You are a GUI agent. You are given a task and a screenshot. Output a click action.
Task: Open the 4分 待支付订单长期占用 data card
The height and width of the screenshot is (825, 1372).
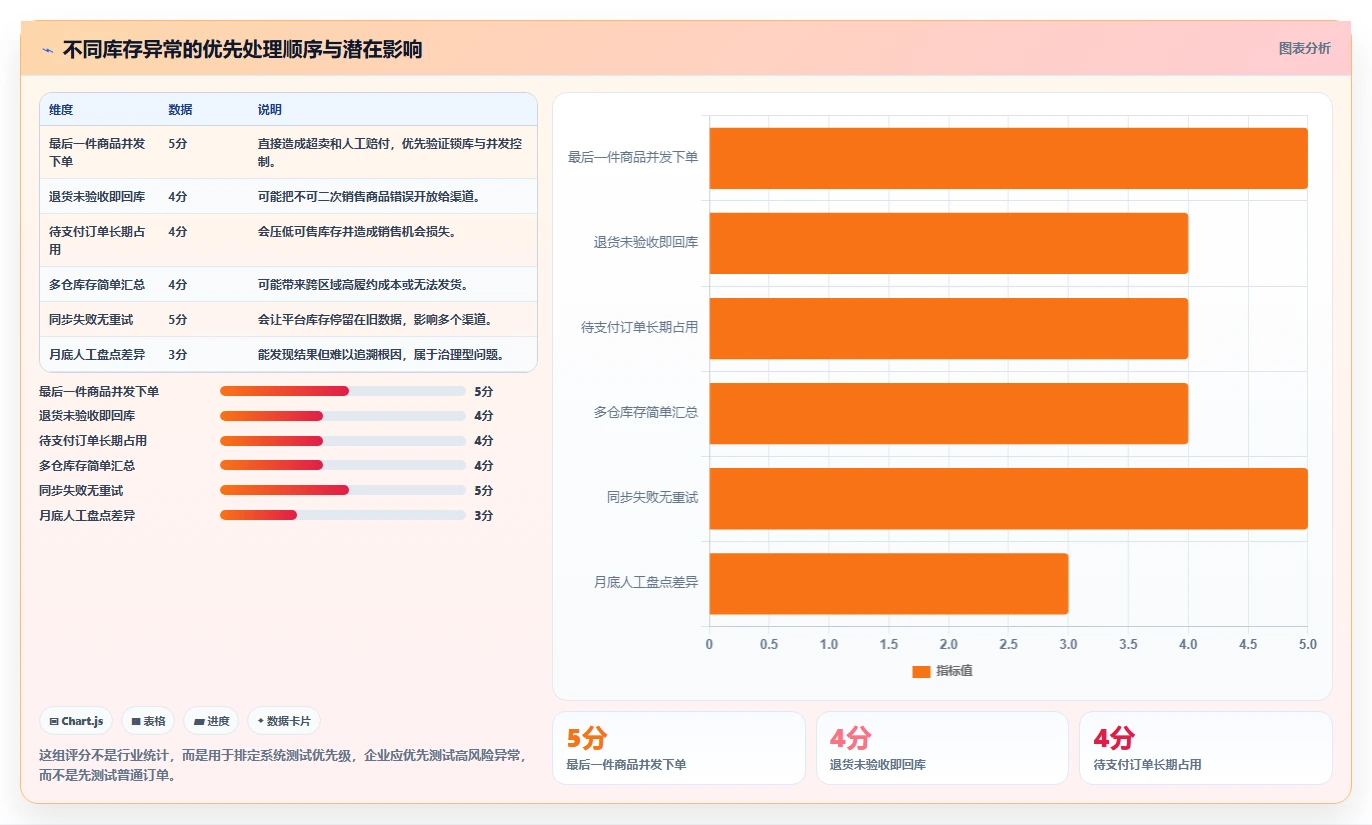pyautogui.click(x=1205, y=748)
